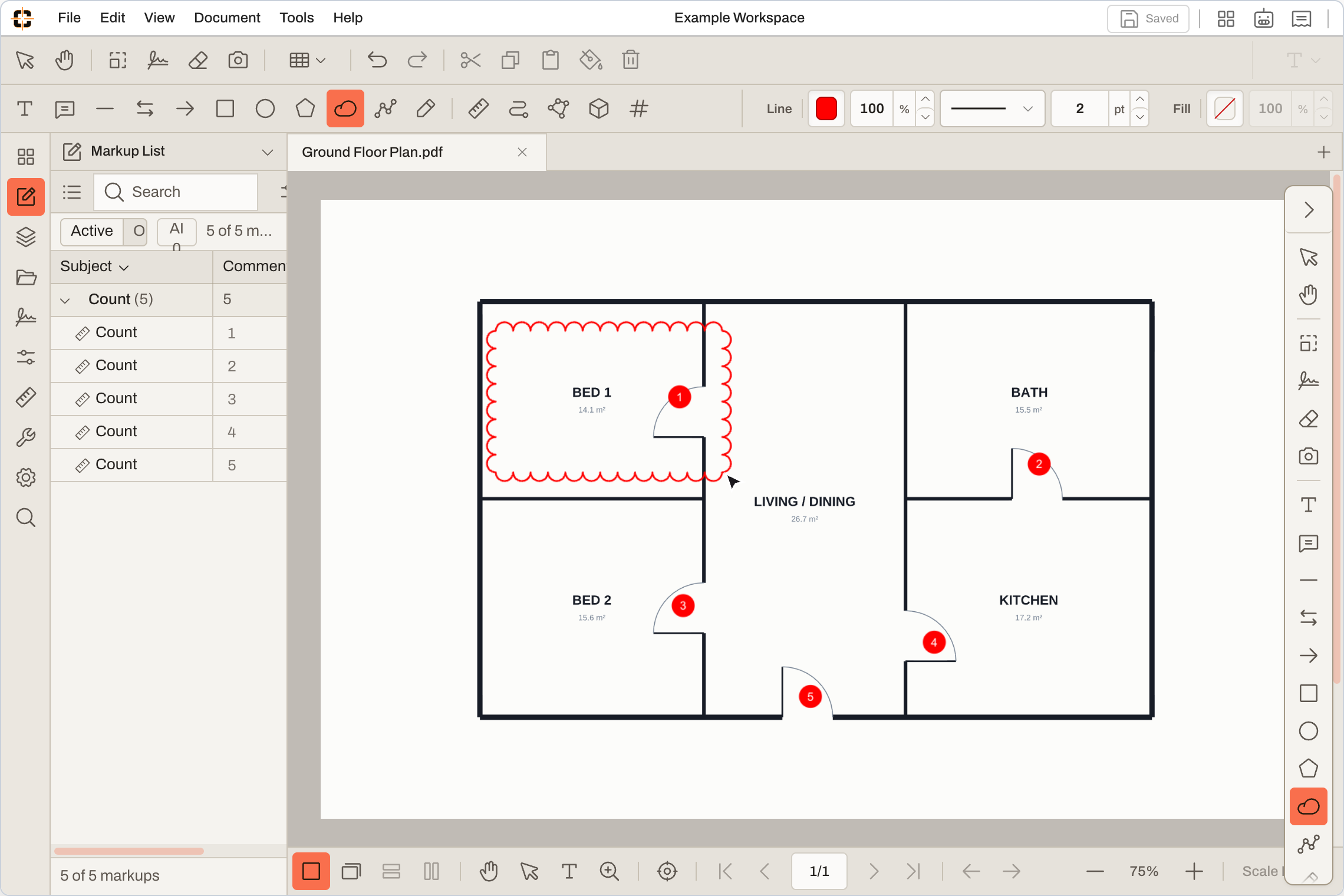Toggle the Active filter in Markup List
This screenshot has height=896, width=1344.
(x=91, y=230)
